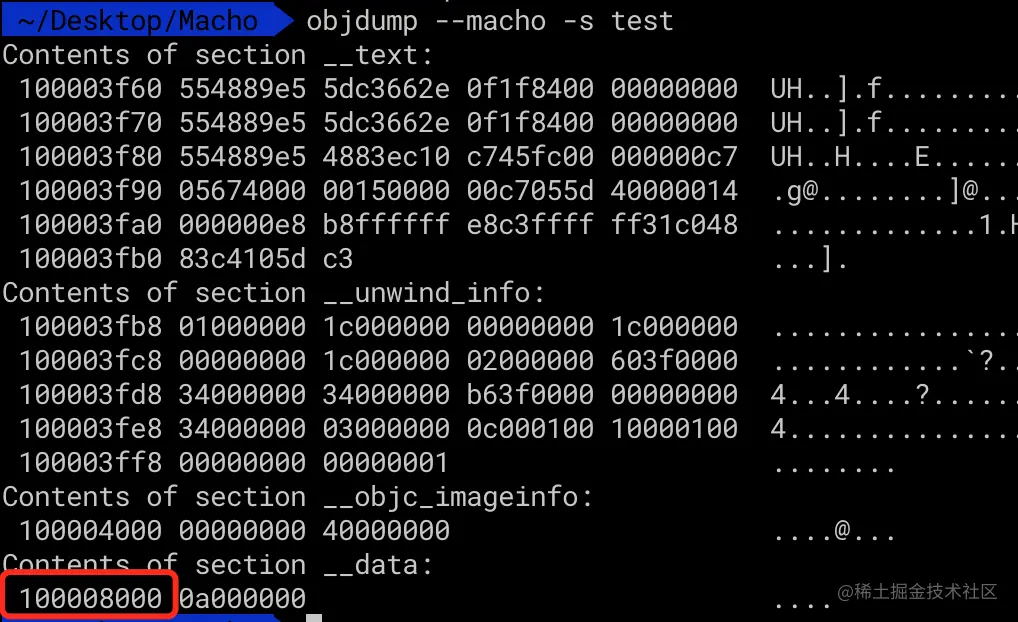Image resolution: width=1018 pixels, height=622 pixels.
Task: Select the hex value 0a000000 in __data
Action: 242,599
